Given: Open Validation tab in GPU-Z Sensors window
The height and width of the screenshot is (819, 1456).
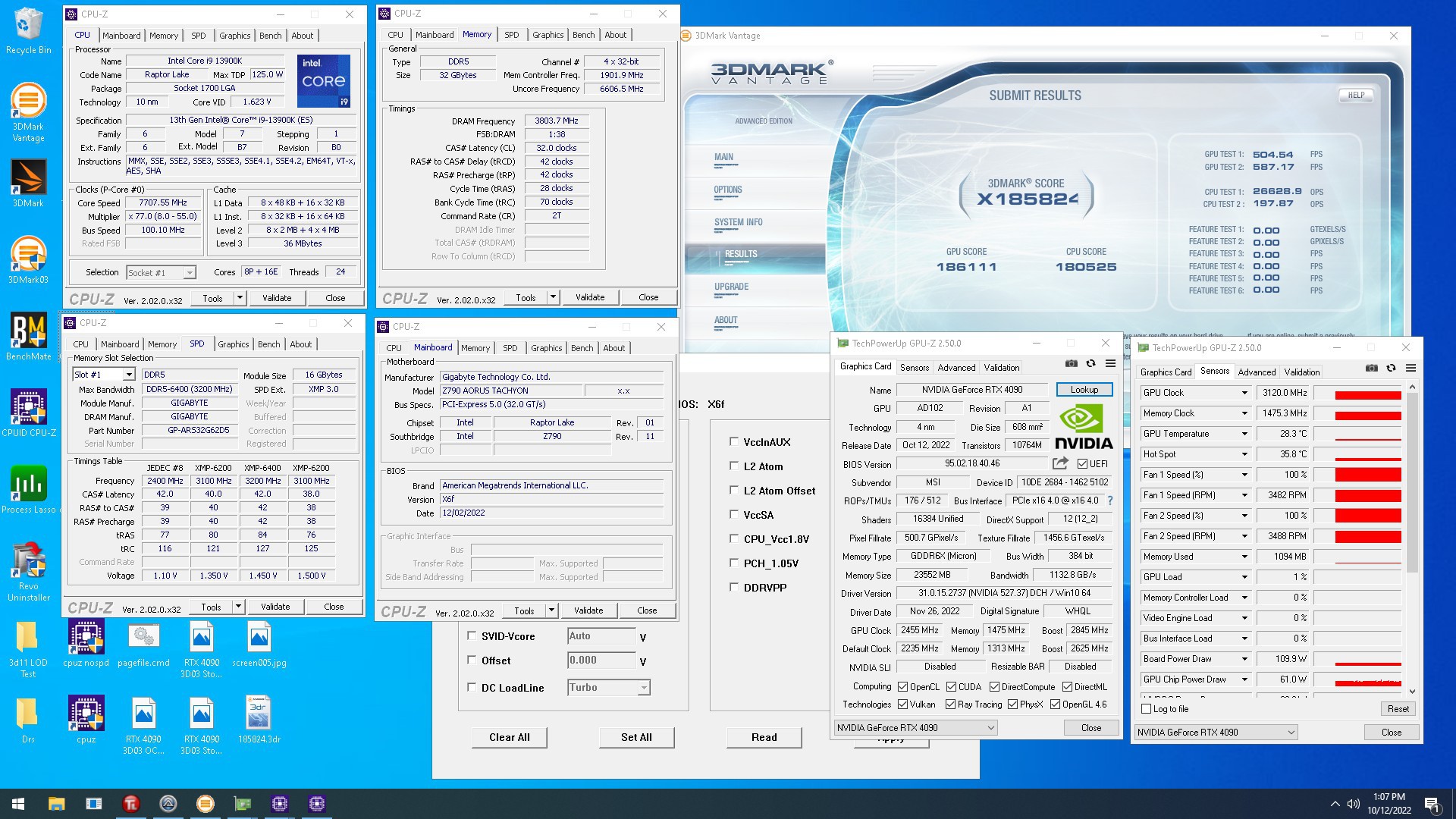Looking at the screenshot, I should (1301, 372).
